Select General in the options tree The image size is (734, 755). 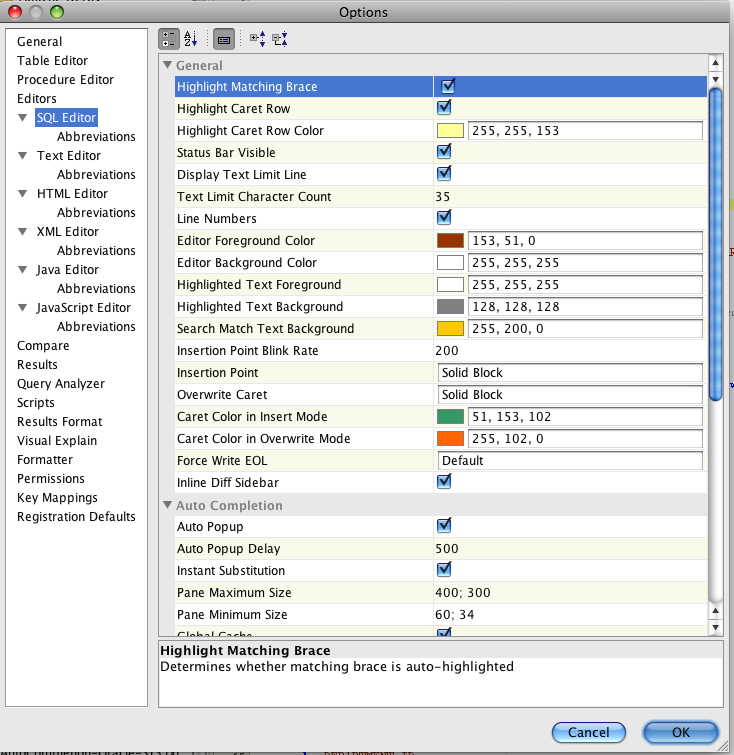[39, 41]
